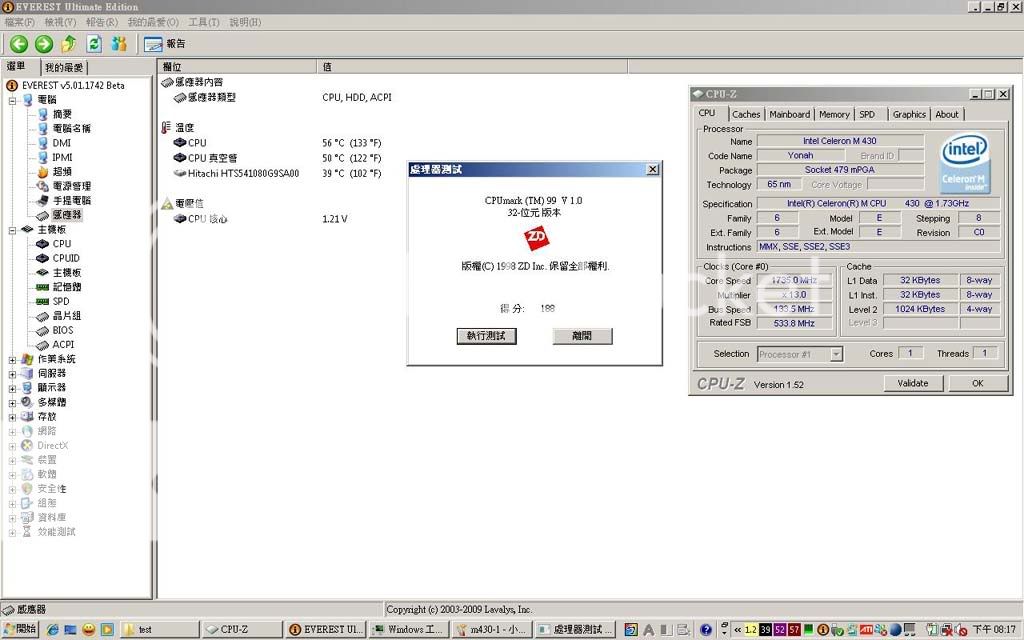
Task: Collapse the top-level 主機板 tree branch
Action: [x=12, y=230]
